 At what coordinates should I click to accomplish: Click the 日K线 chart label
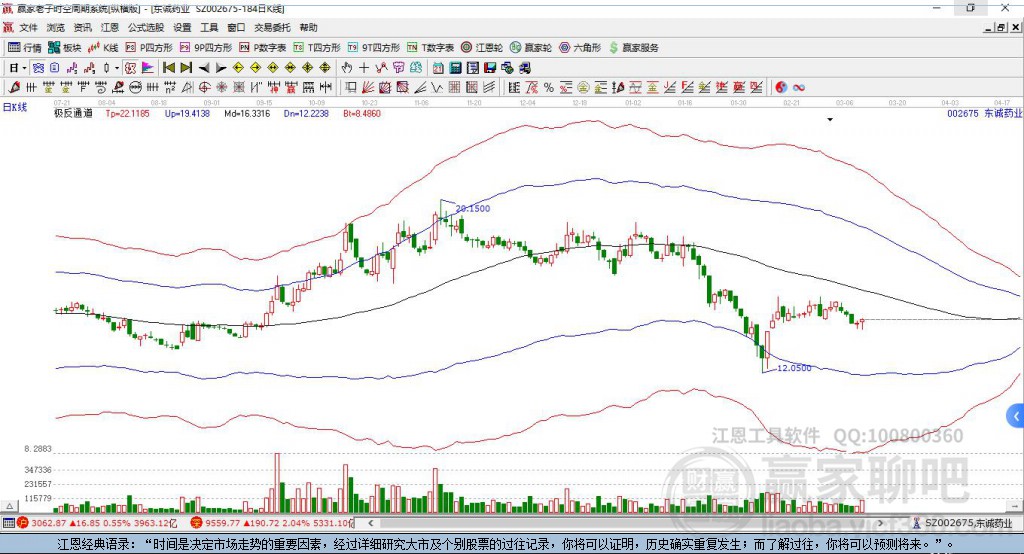pyautogui.click(x=15, y=107)
